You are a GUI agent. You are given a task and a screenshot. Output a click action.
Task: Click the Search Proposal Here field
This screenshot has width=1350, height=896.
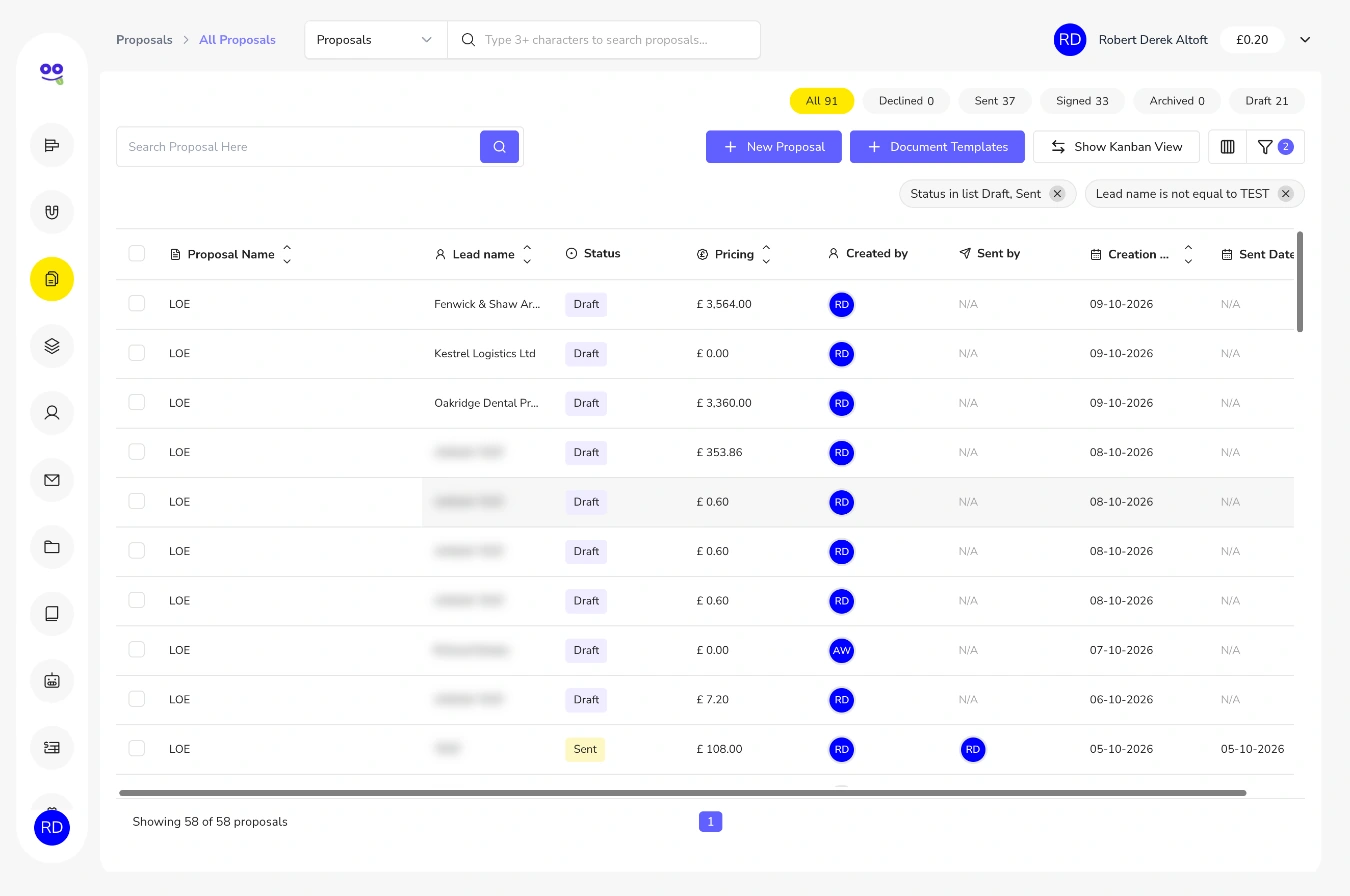coord(298,147)
